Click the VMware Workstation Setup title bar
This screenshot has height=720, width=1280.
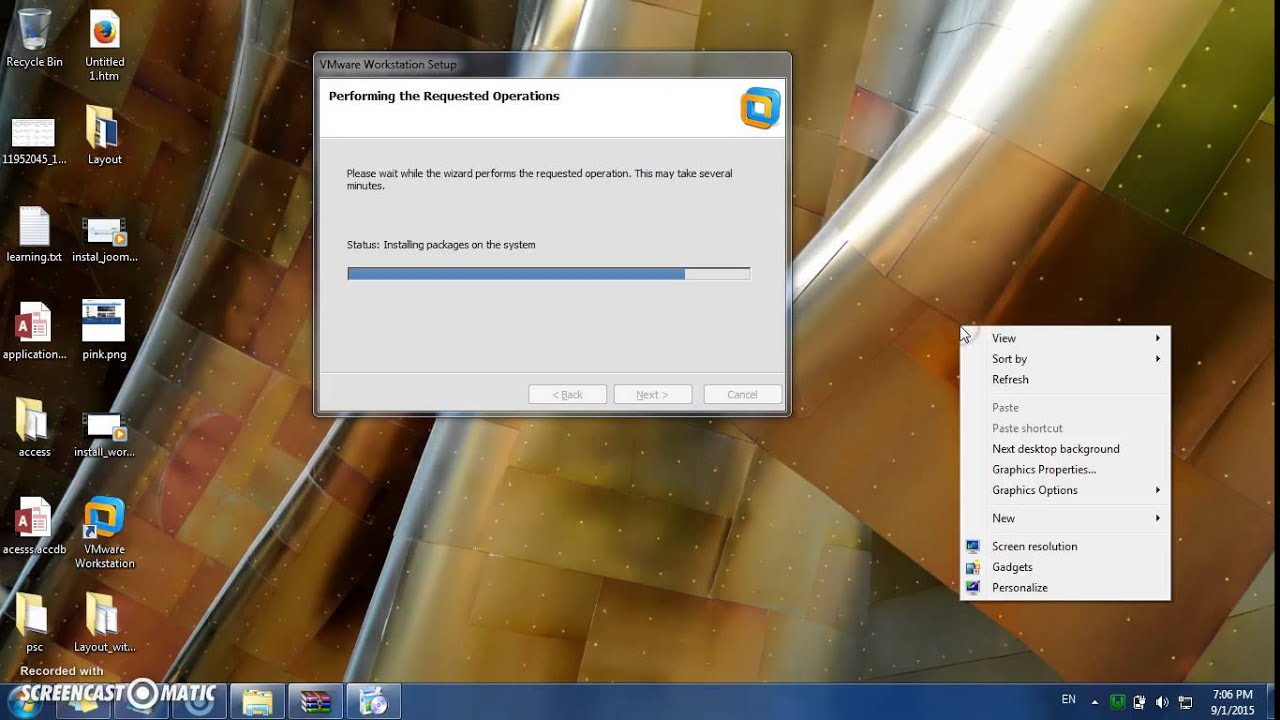click(x=552, y=64)
